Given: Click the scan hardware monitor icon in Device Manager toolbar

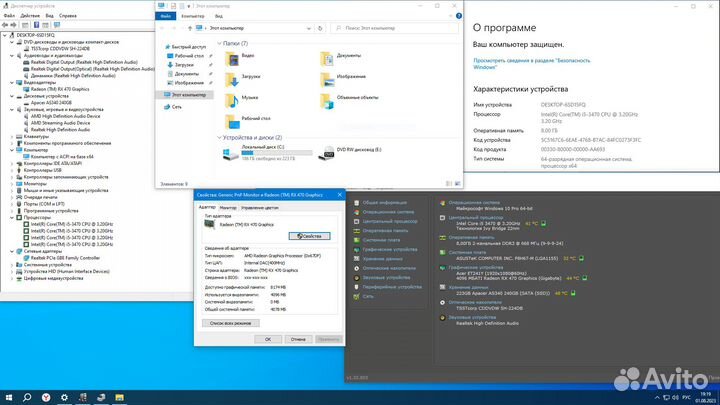Looking at the screenshot, I should 57,25.
